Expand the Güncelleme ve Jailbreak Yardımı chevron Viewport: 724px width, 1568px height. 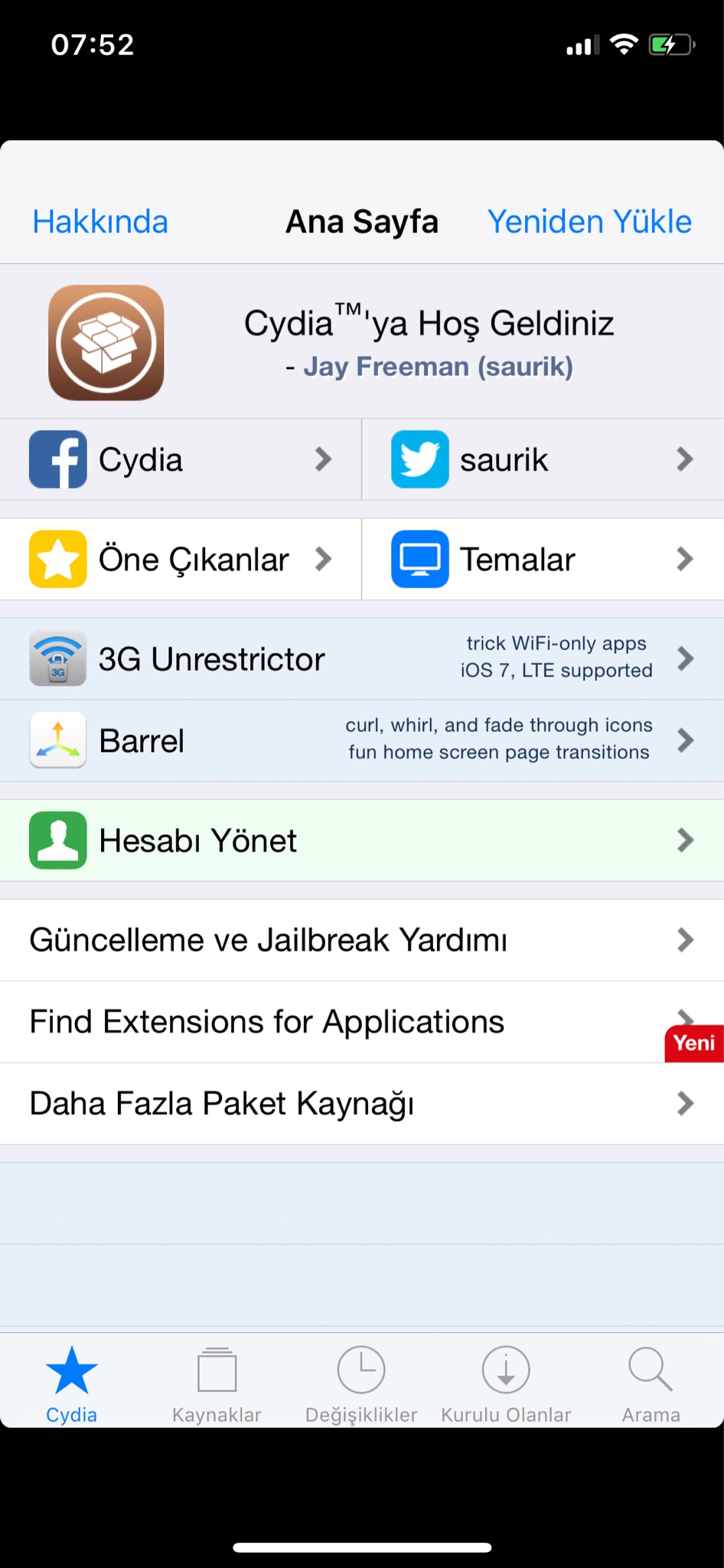(685, 939)
